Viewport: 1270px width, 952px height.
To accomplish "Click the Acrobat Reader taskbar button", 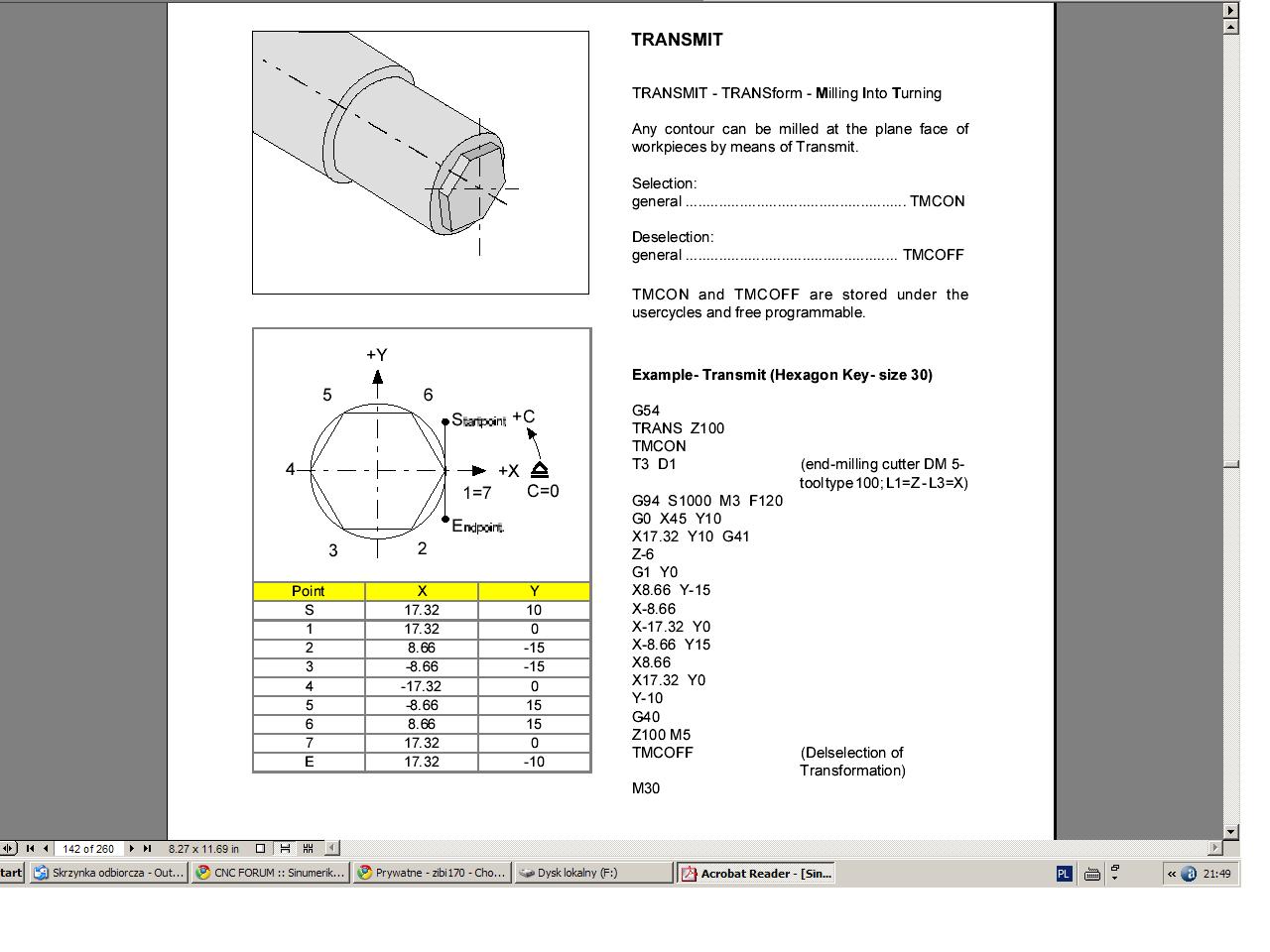I will [756, 873].
